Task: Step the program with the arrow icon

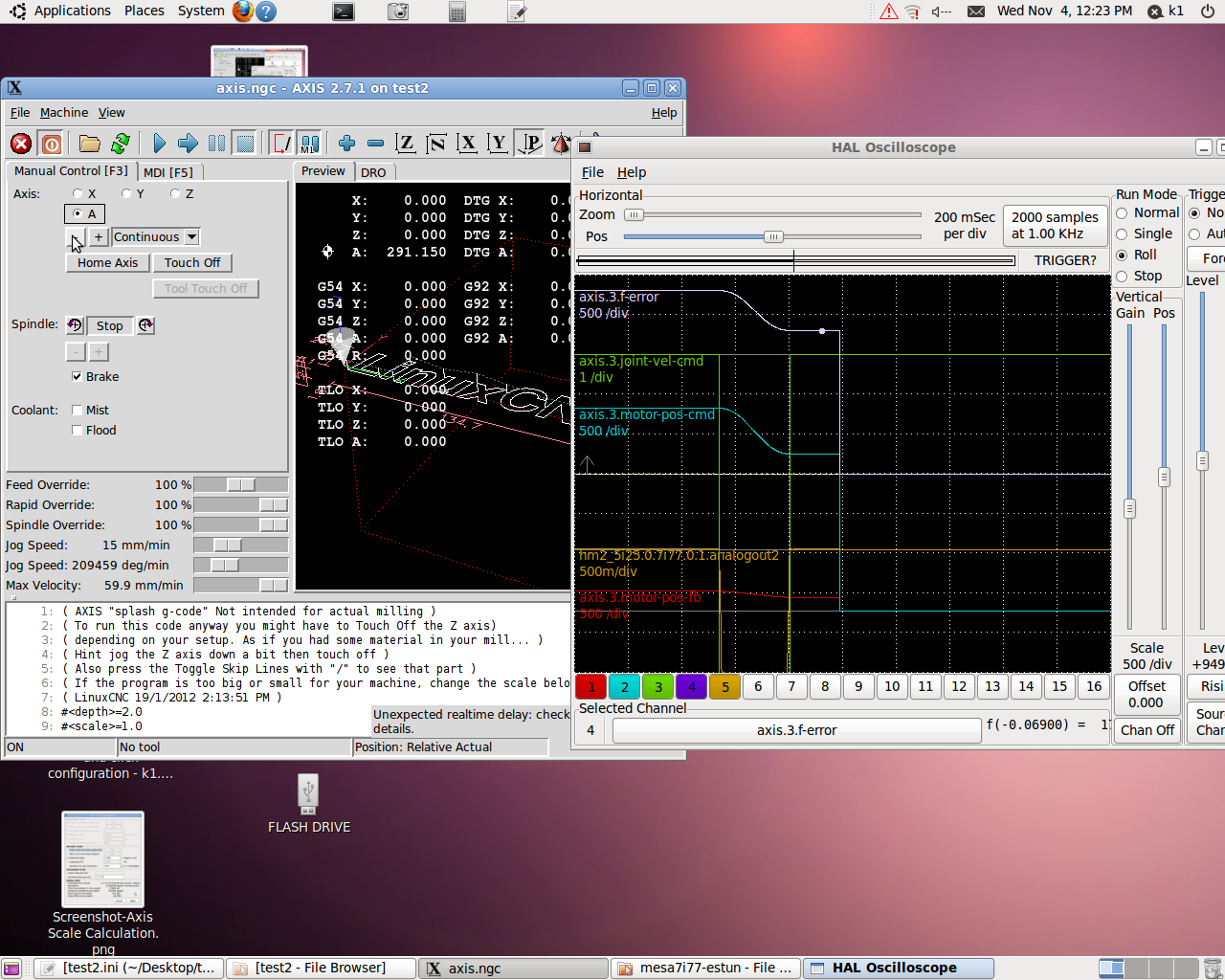Action: coord(188,144)
